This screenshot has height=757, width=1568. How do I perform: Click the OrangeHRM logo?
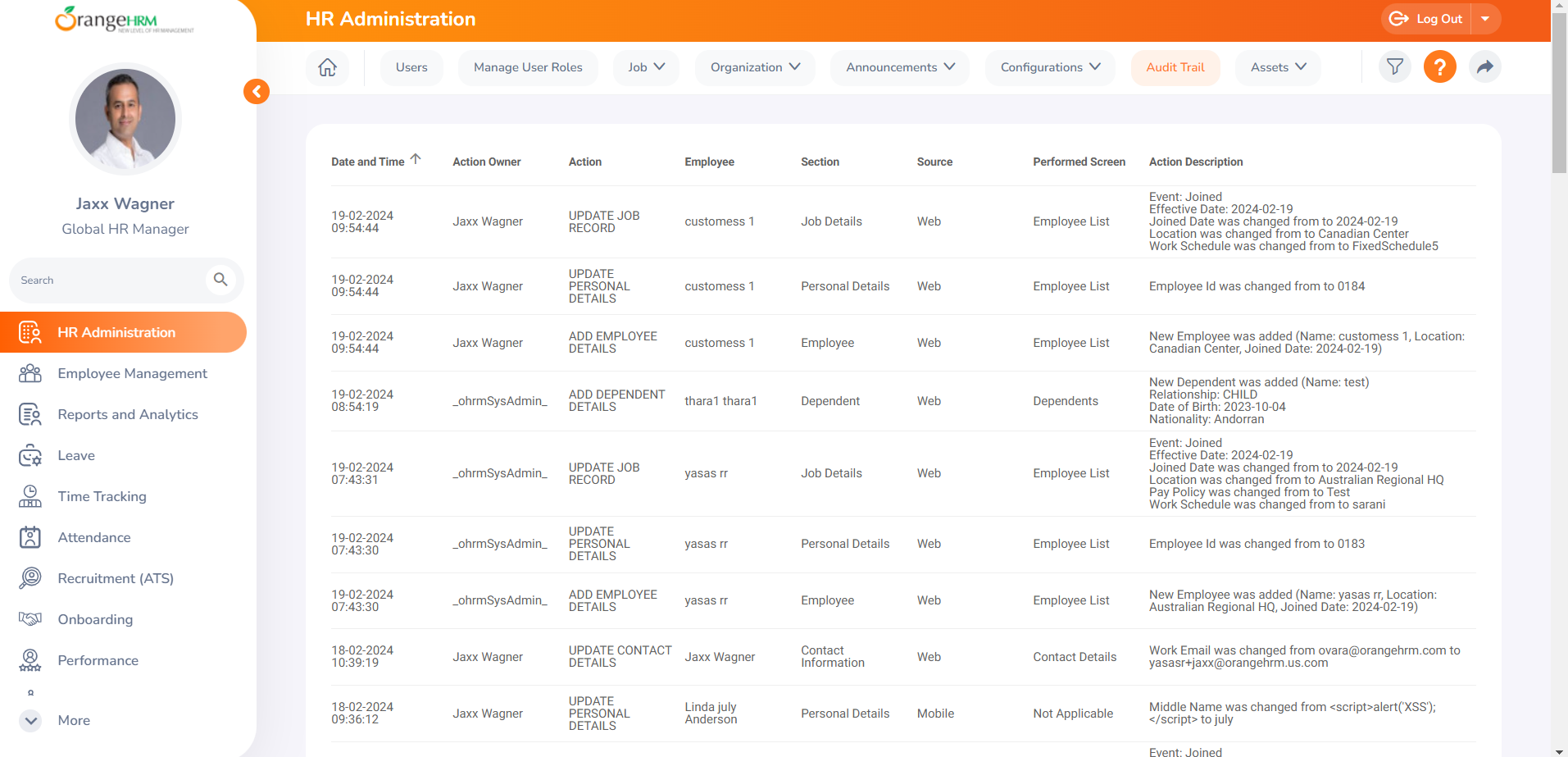click(125, 20)
